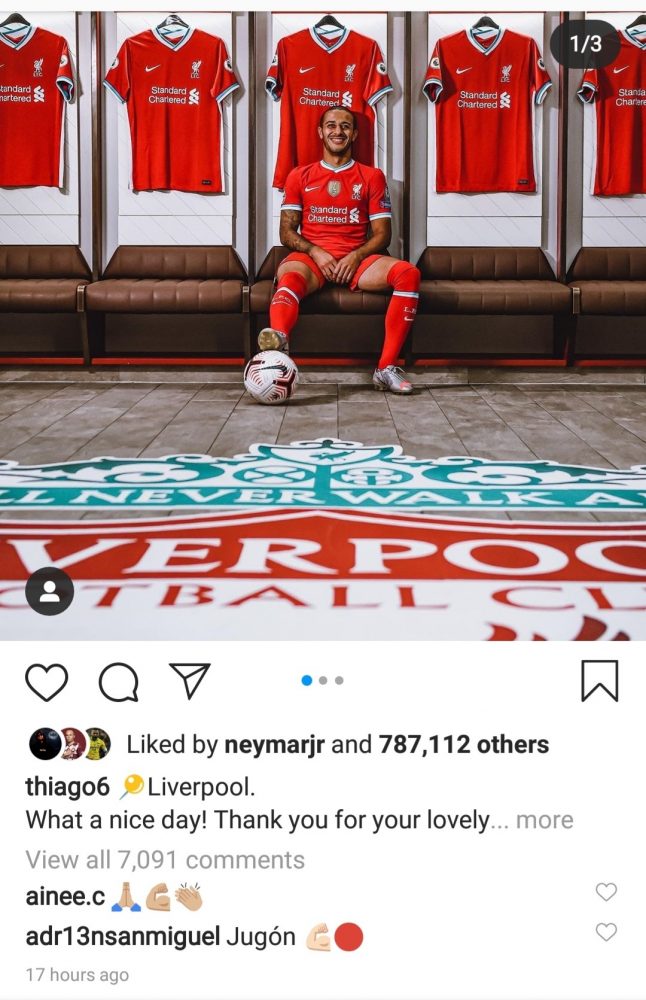The image size is (646, 1000).
Task: Show tagged people via the person icon
Action: tap(49, 591)
